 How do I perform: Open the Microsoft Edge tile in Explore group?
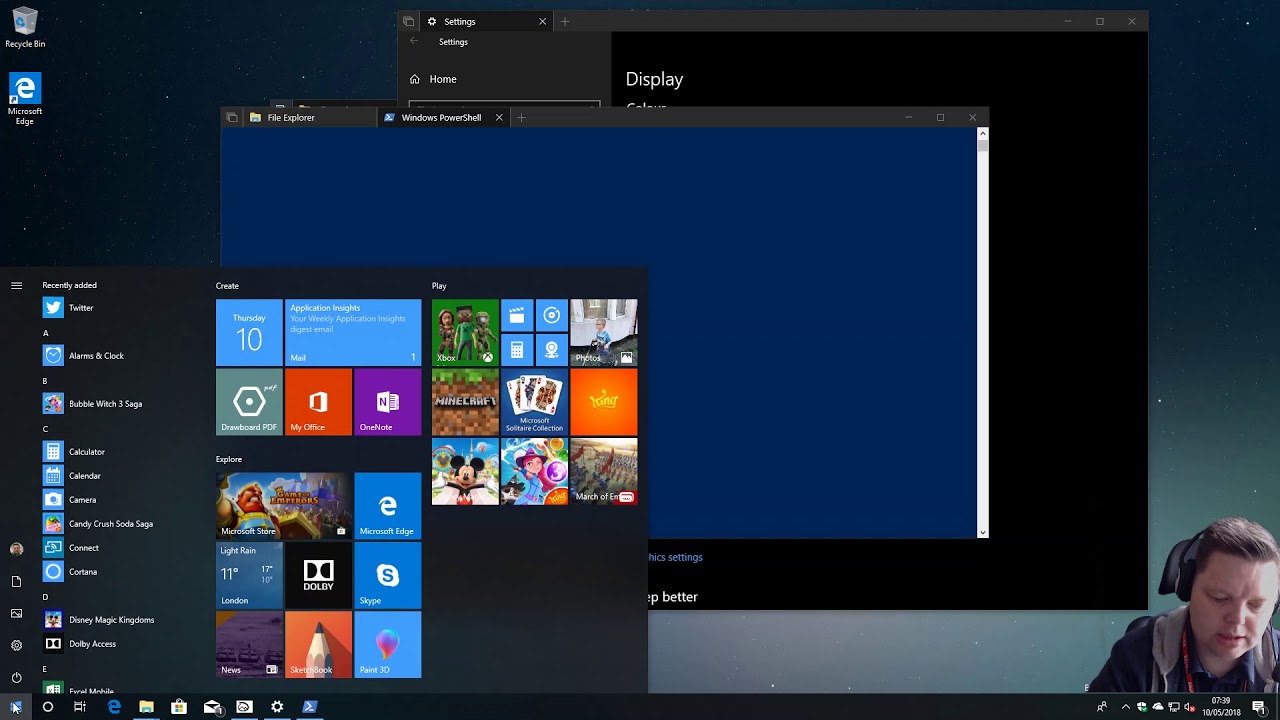[x=388, y=506]
